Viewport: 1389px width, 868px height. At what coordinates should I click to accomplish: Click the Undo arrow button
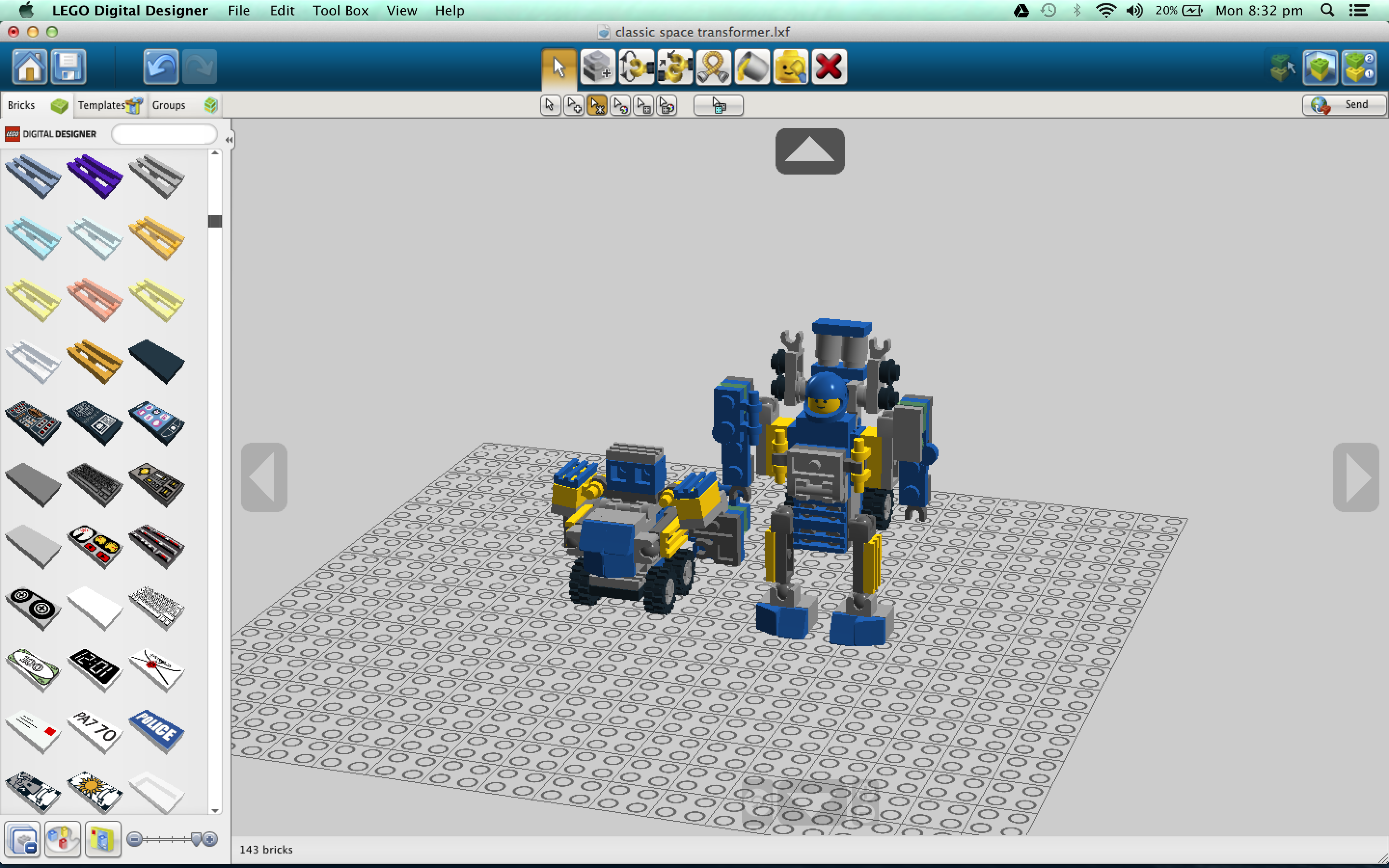pos(161,67)
